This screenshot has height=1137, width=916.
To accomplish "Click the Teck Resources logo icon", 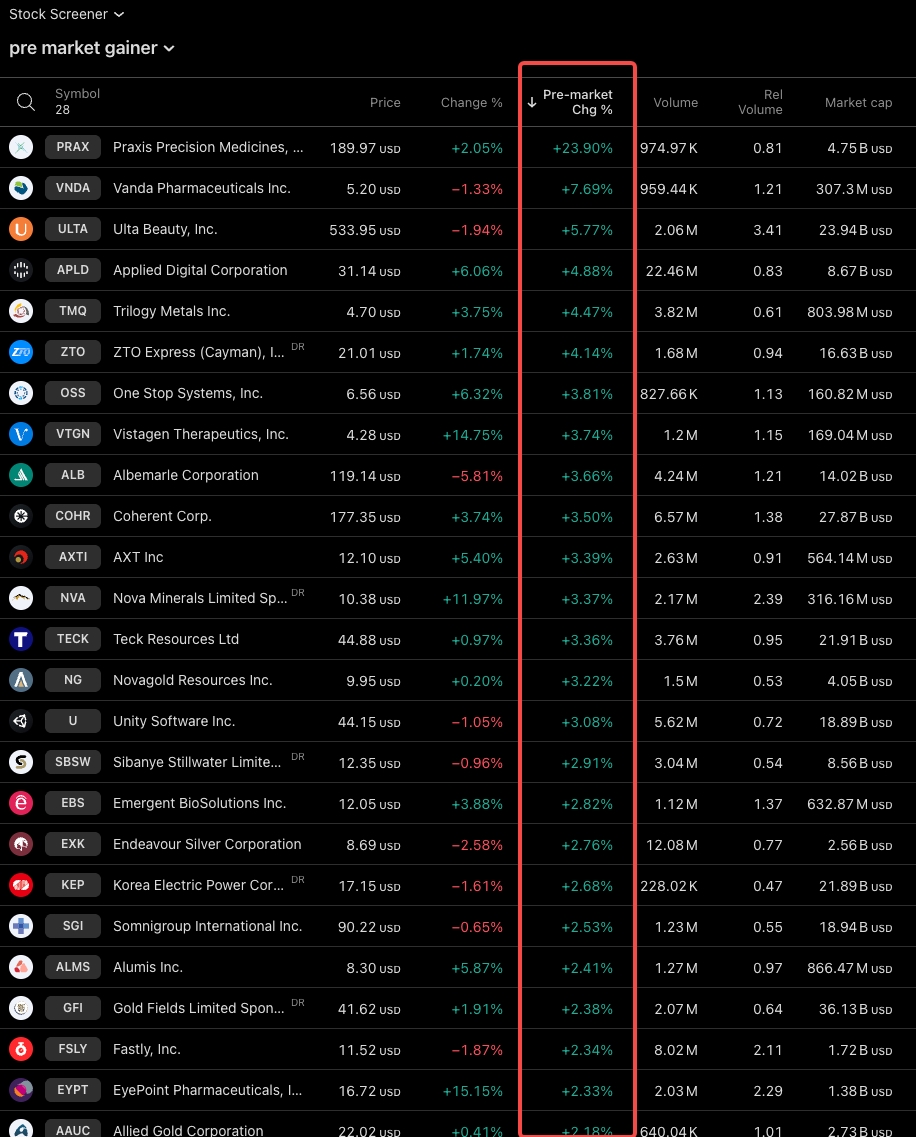I will pos(21,639).
